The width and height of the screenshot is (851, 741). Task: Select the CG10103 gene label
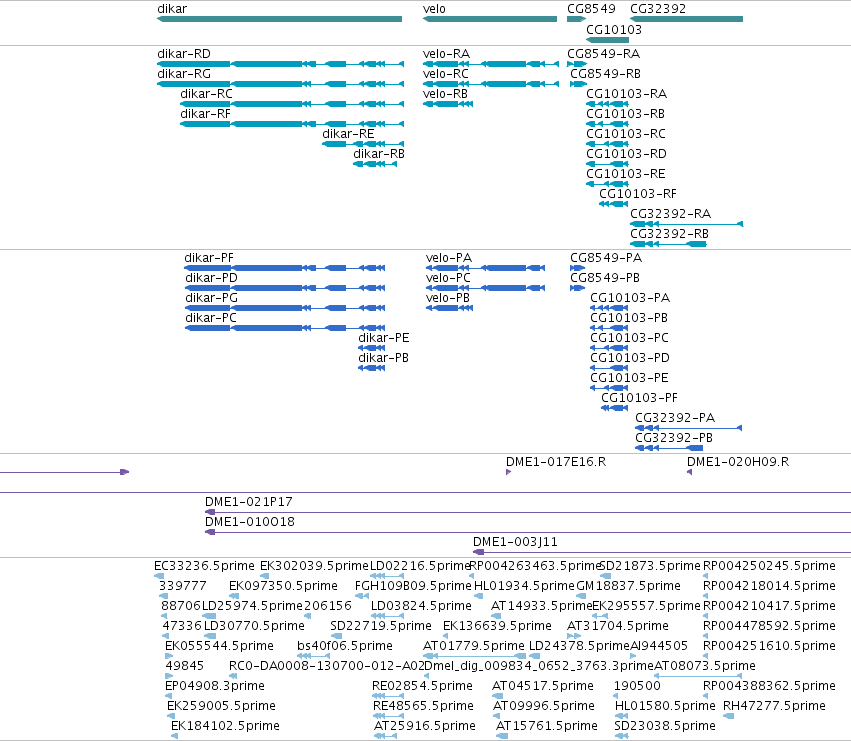tap(614, 29)
